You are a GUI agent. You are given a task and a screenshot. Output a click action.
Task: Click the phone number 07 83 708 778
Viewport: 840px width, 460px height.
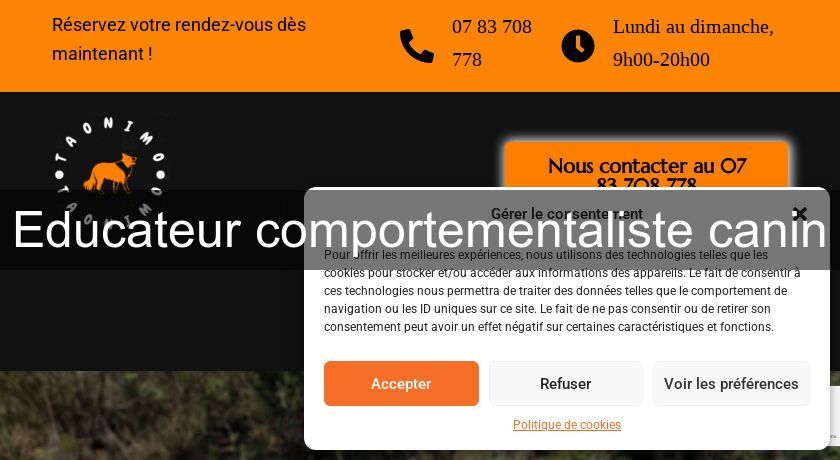point(492,43)
